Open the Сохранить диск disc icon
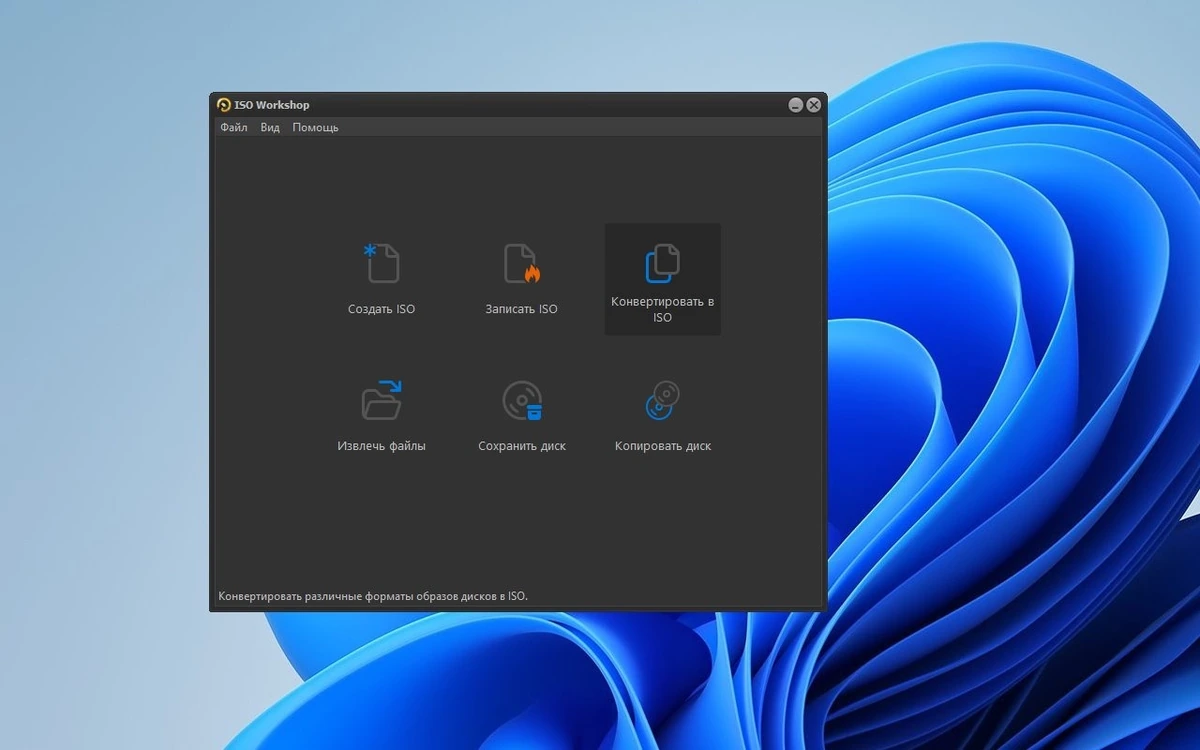 pos(522,400)
